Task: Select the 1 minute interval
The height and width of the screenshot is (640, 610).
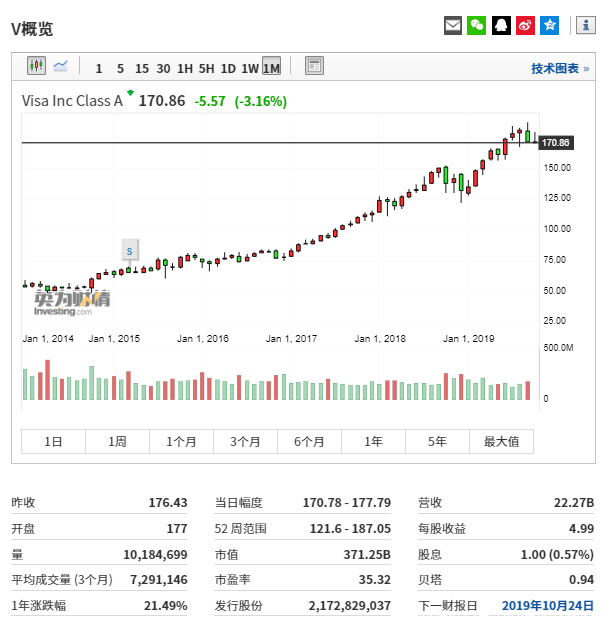Action: tap(98, 68)
